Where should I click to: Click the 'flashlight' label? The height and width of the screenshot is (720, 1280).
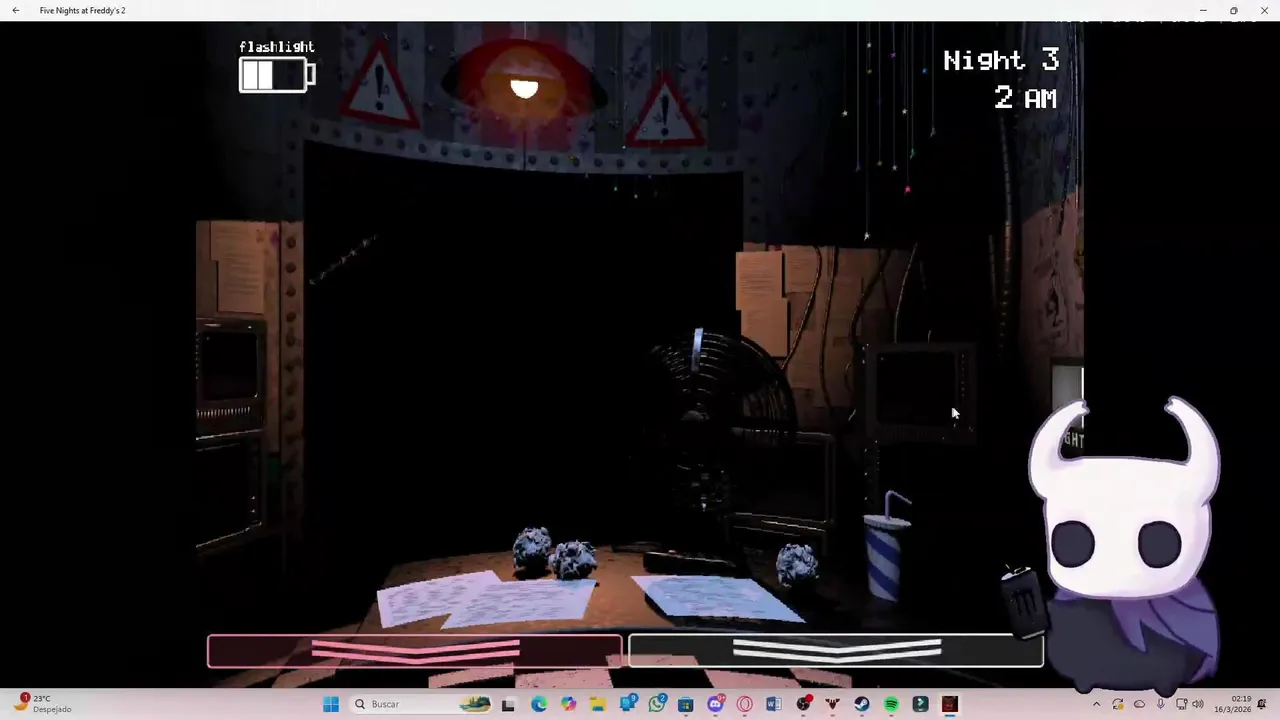coord(277,47)
